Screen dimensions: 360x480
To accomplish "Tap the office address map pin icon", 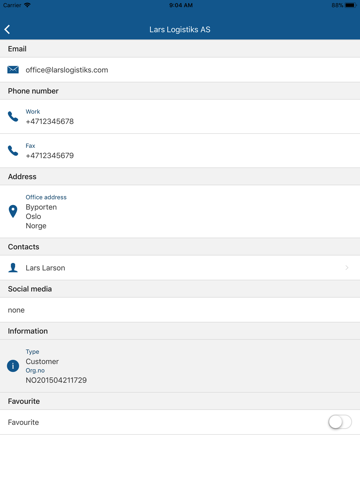I will 13,211.
